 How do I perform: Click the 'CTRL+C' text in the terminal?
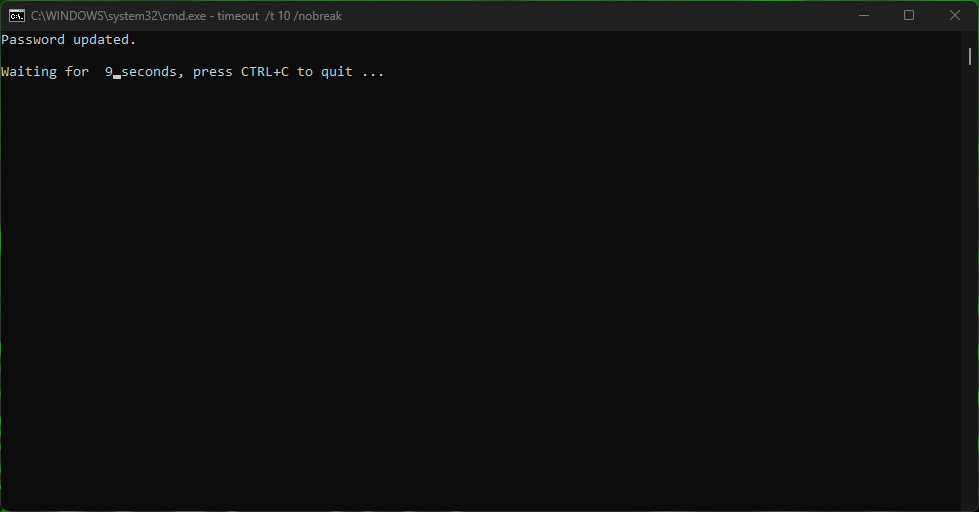[x=265, y=72]
